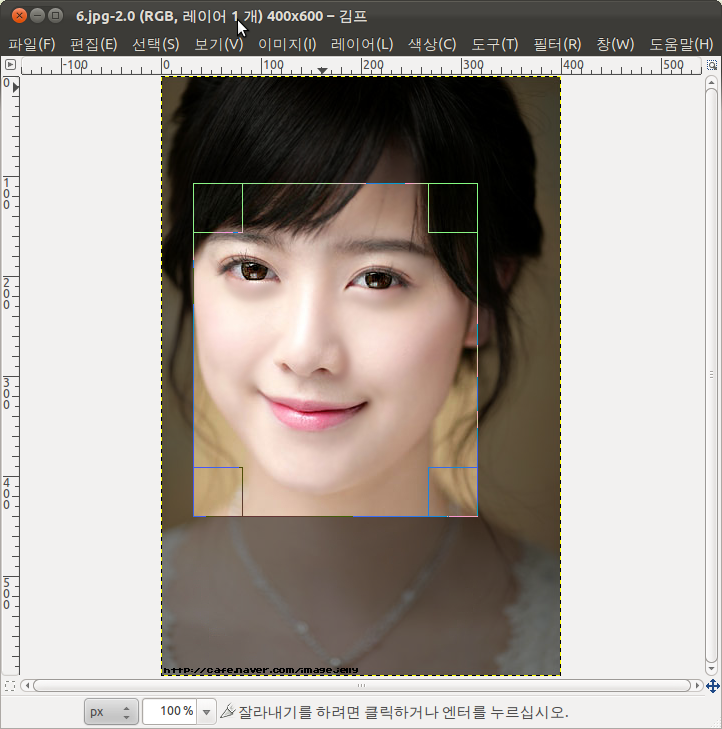Open the 보기(V) menu
The height and width of the screenshot is (729, 722).
[x=219, y=44]
